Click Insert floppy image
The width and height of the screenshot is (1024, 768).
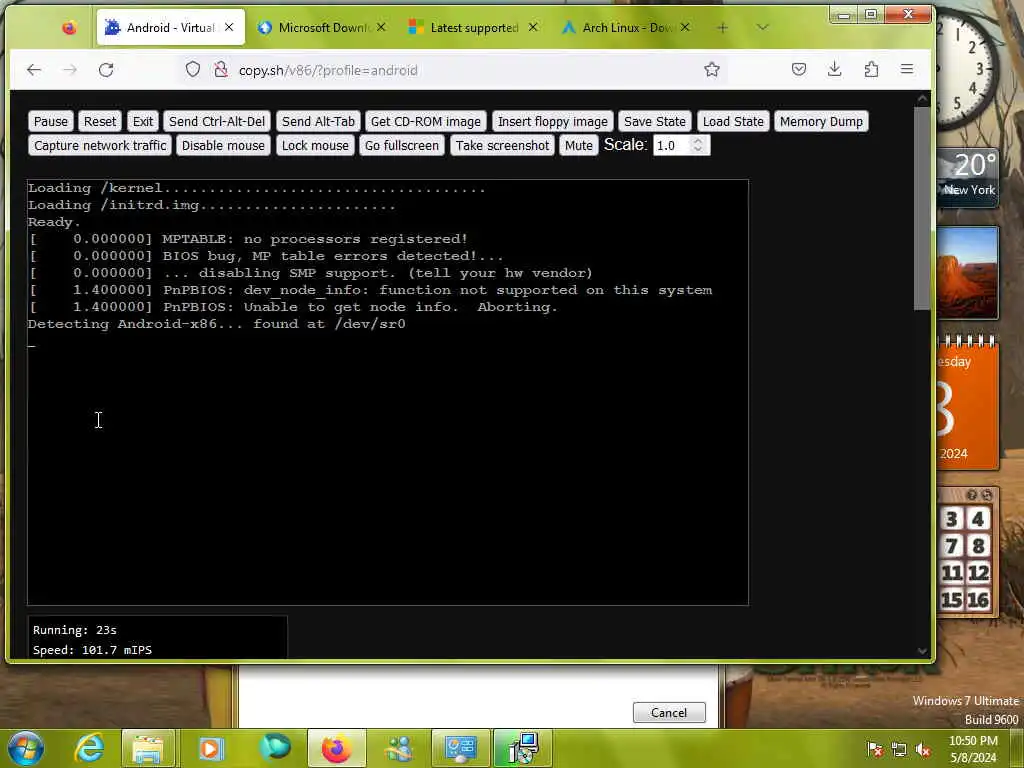[x=552, y=121]
